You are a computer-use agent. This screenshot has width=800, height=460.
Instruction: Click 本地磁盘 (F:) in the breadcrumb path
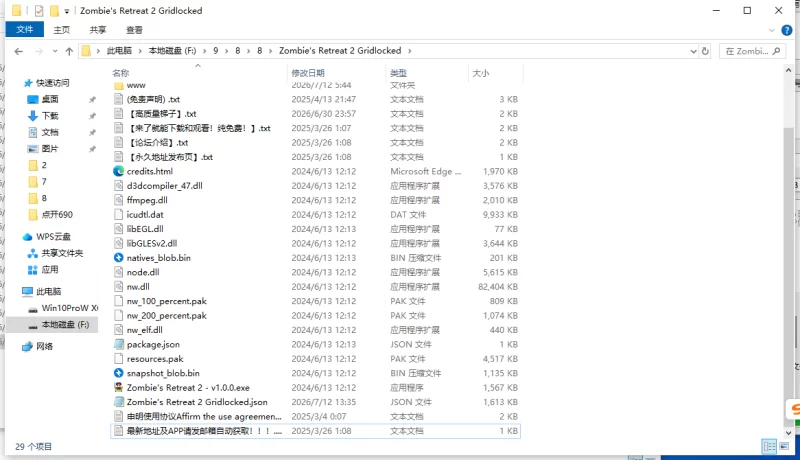(x=172, y=51)
